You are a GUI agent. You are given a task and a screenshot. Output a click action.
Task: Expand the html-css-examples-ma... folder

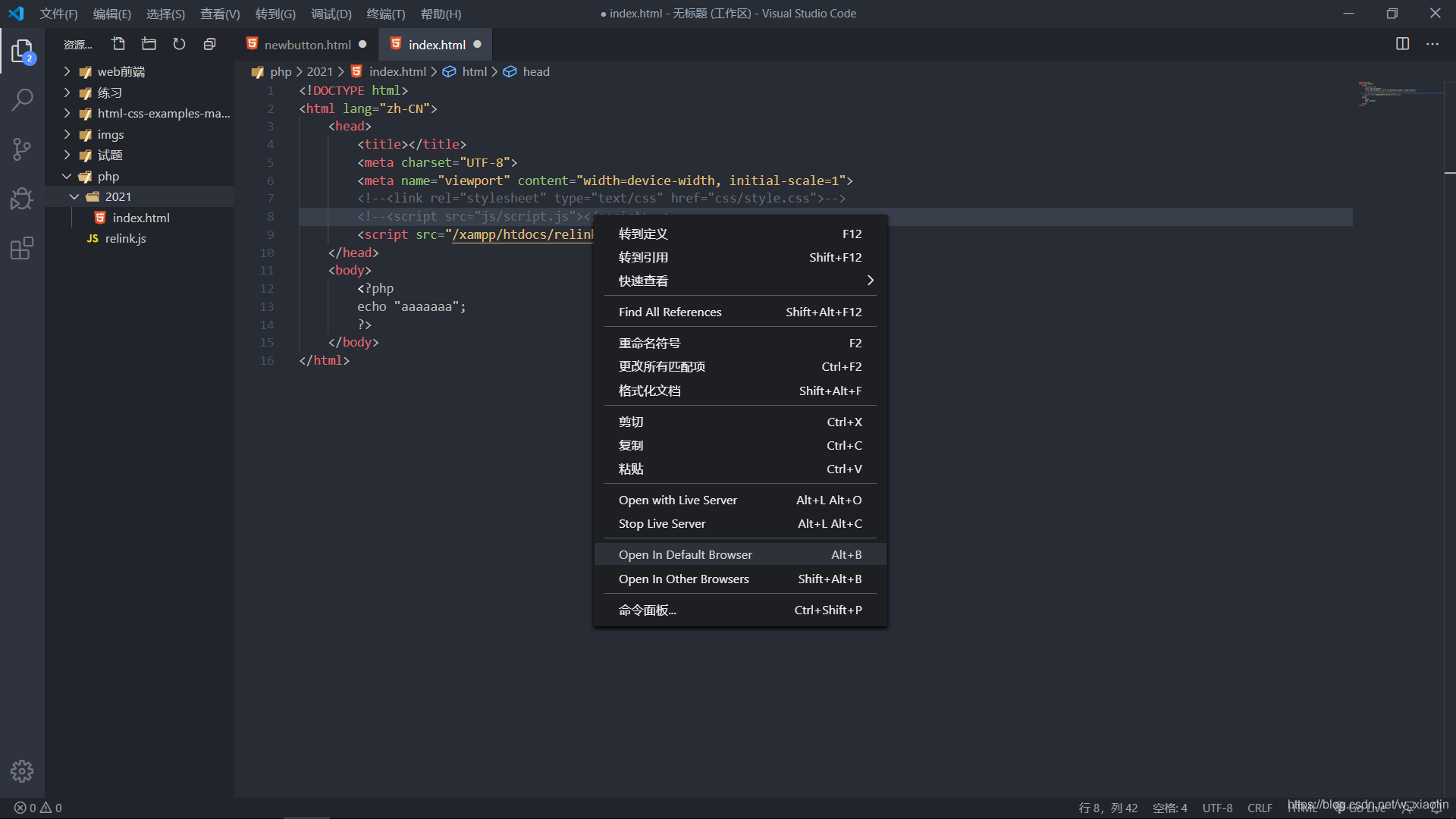pos(67,113)
